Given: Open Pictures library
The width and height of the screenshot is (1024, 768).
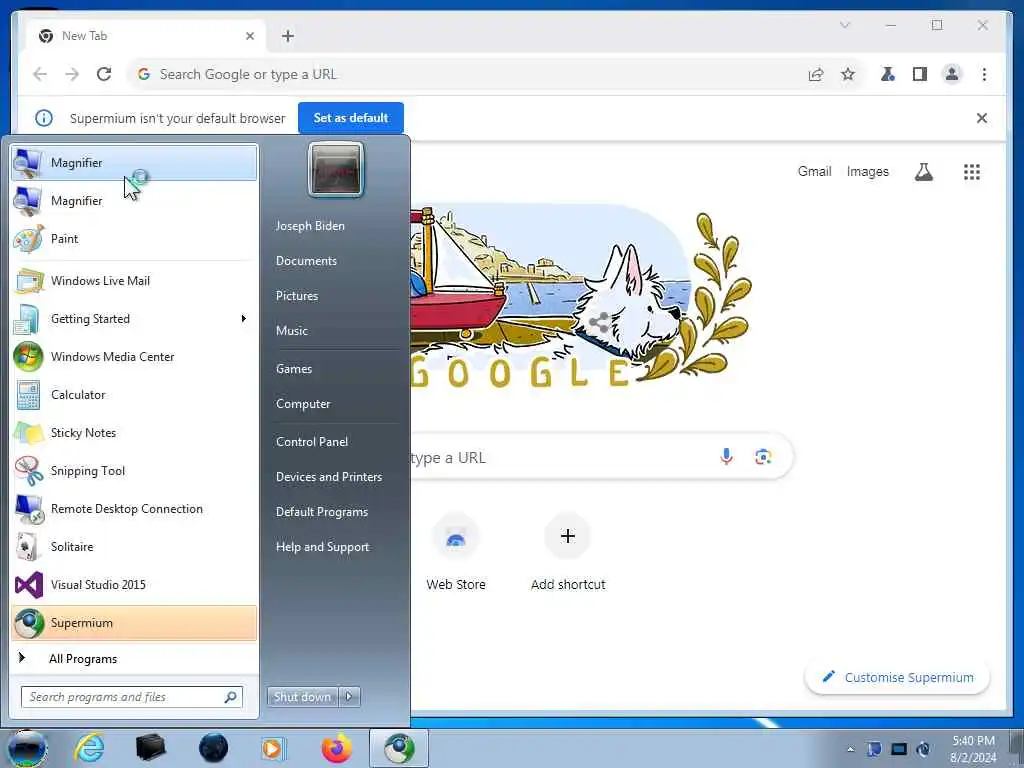Looking at the screenshot, I should (297, 296).
